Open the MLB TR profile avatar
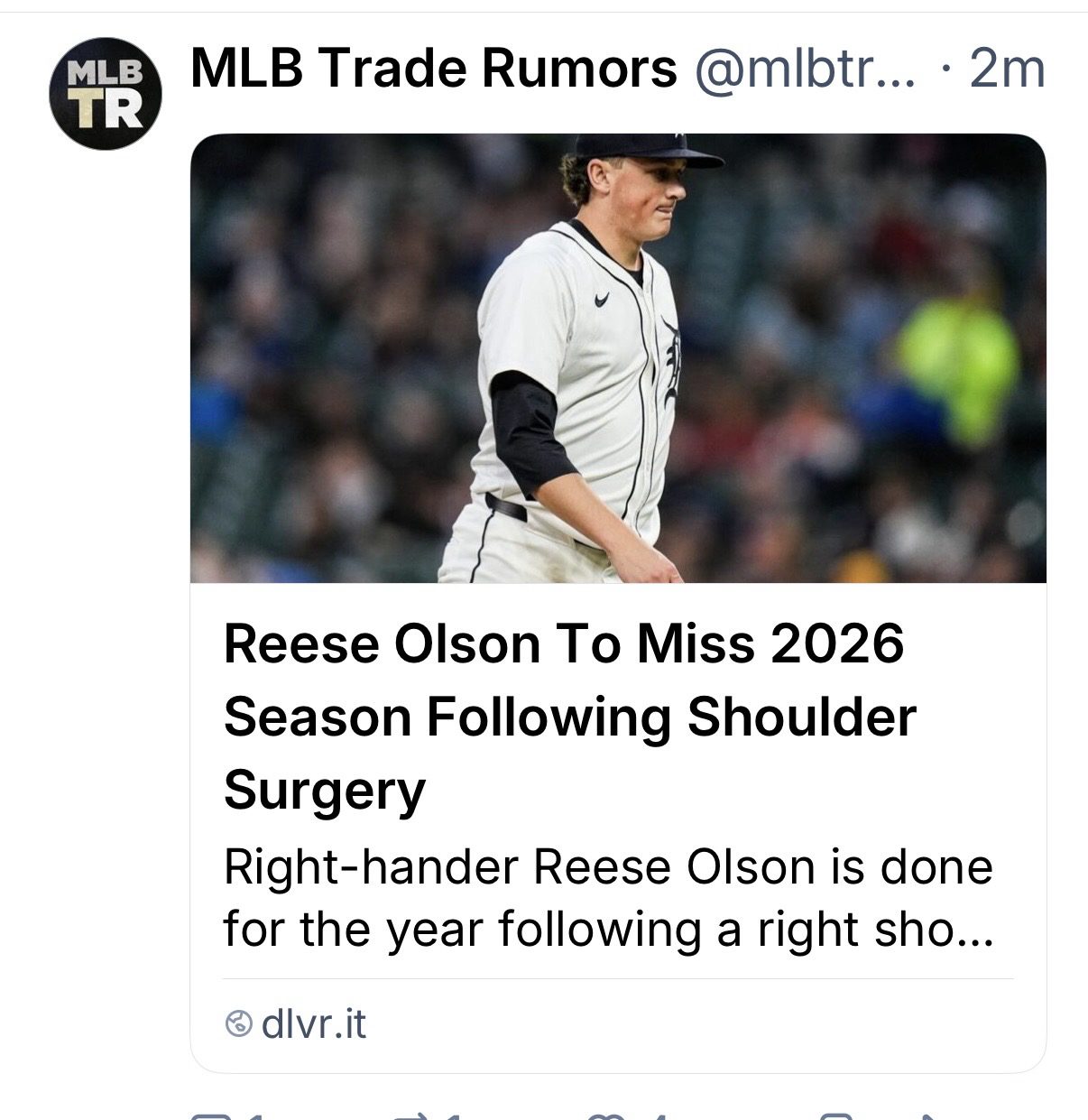Screen dimensions: 1088x1120 tap(106, 93)
